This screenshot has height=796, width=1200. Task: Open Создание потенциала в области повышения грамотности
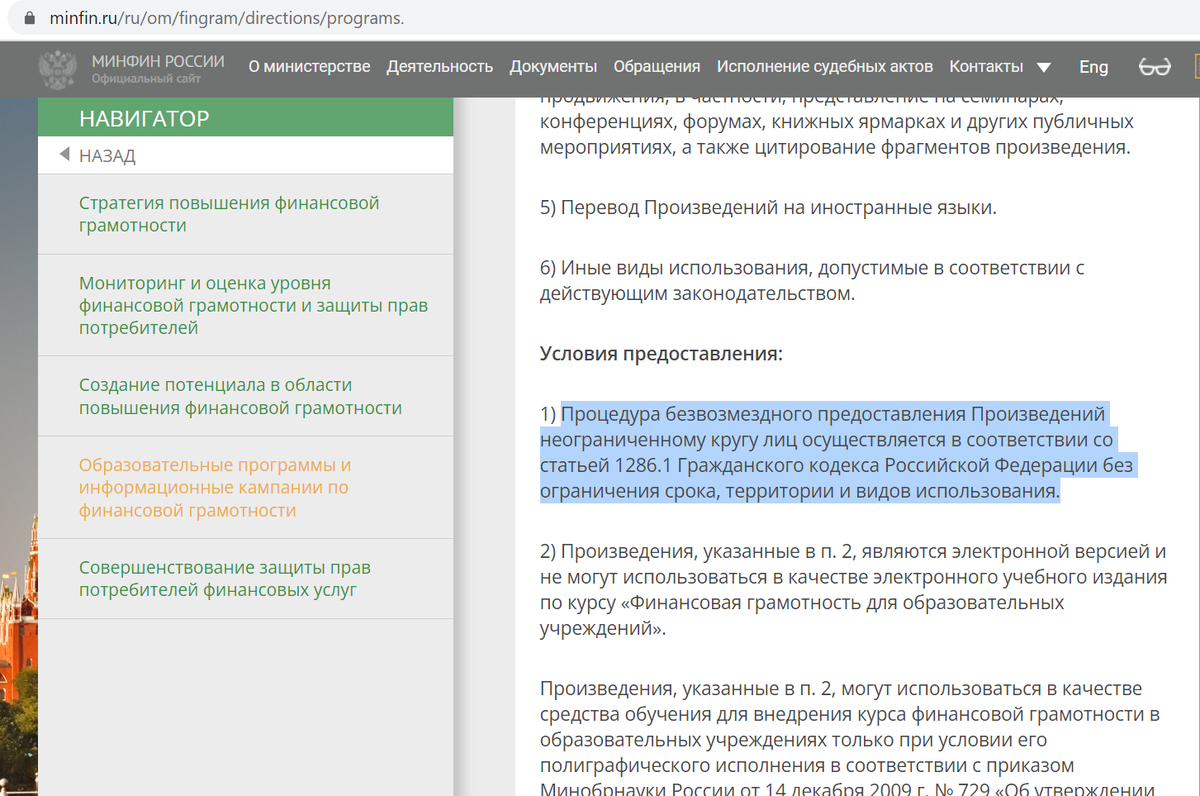241,396
